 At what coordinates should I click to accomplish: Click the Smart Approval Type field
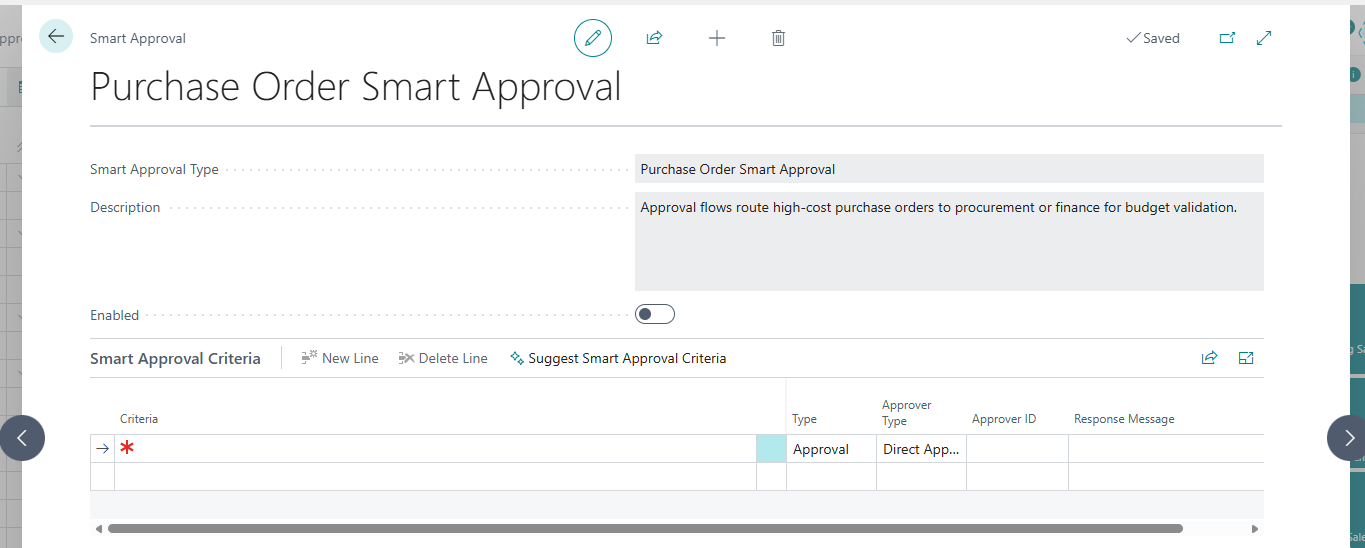(949, 169)
